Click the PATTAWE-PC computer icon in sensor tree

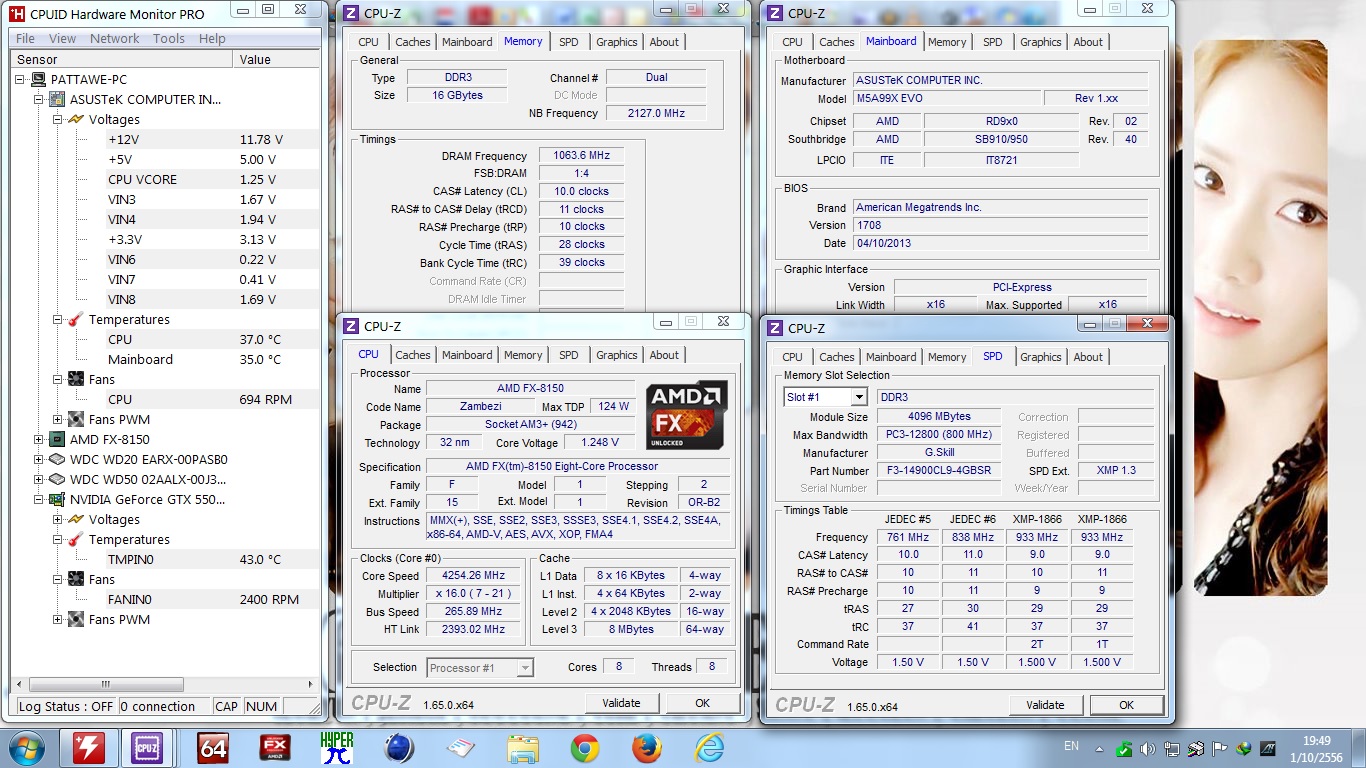40,79
